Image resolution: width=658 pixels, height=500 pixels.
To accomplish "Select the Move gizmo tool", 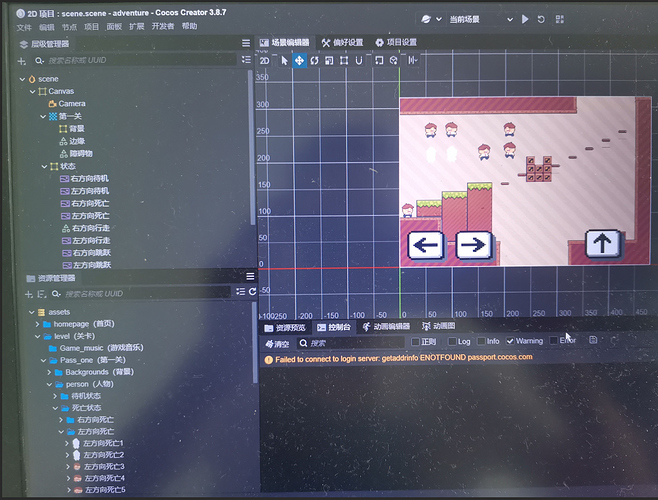I will click(299, 60).
